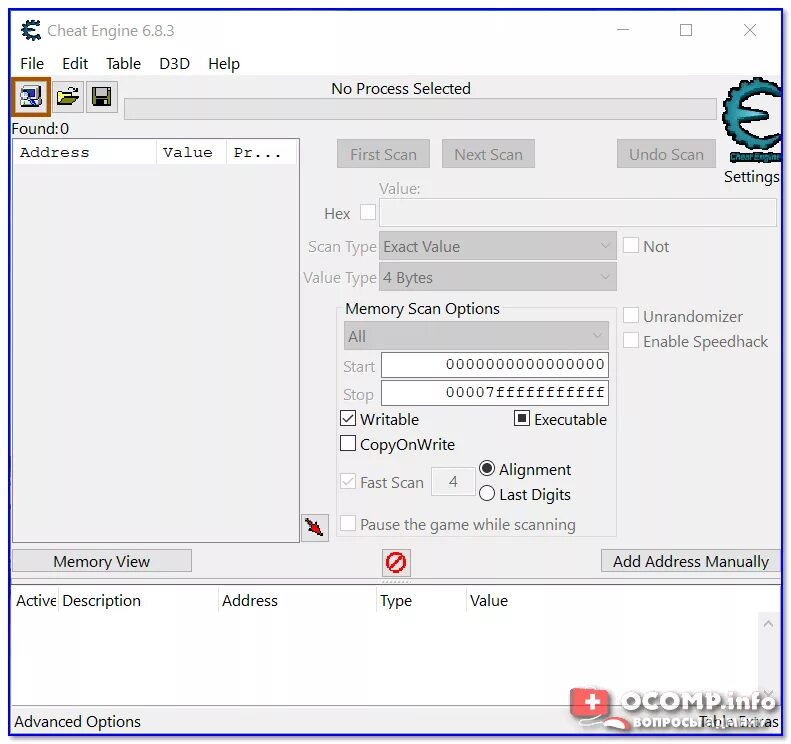This screenshot has height=744, width=791.
Task: Save the current table floppy icon
Action: pyautogui.click(x=101, y=96)
